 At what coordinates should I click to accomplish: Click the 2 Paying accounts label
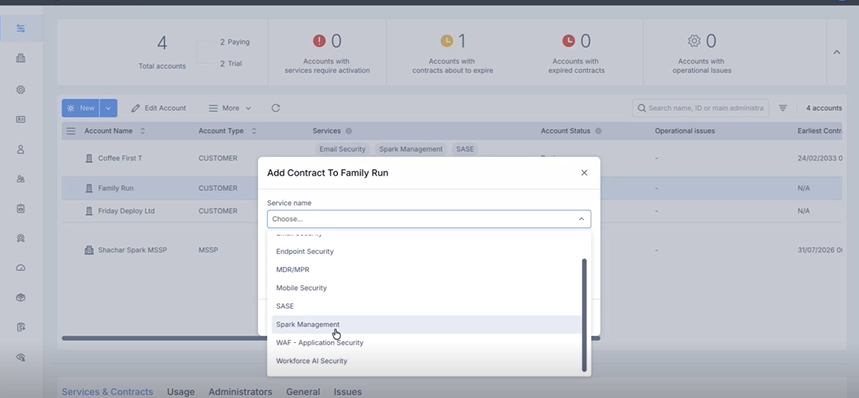click(234, 42)
